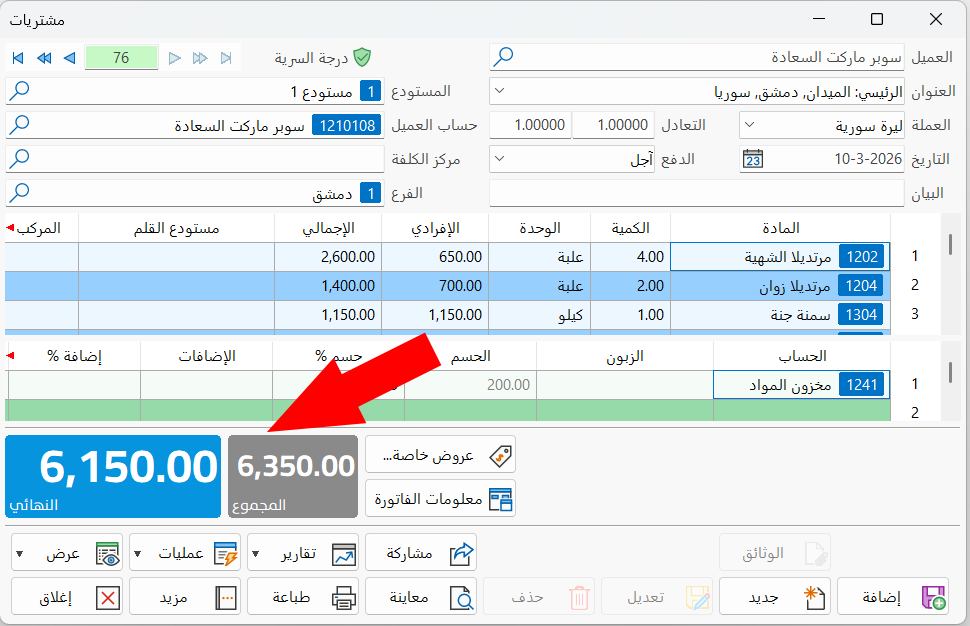Open the date calendar picker icon
The image size is (970, 626).
click(753, 159)
